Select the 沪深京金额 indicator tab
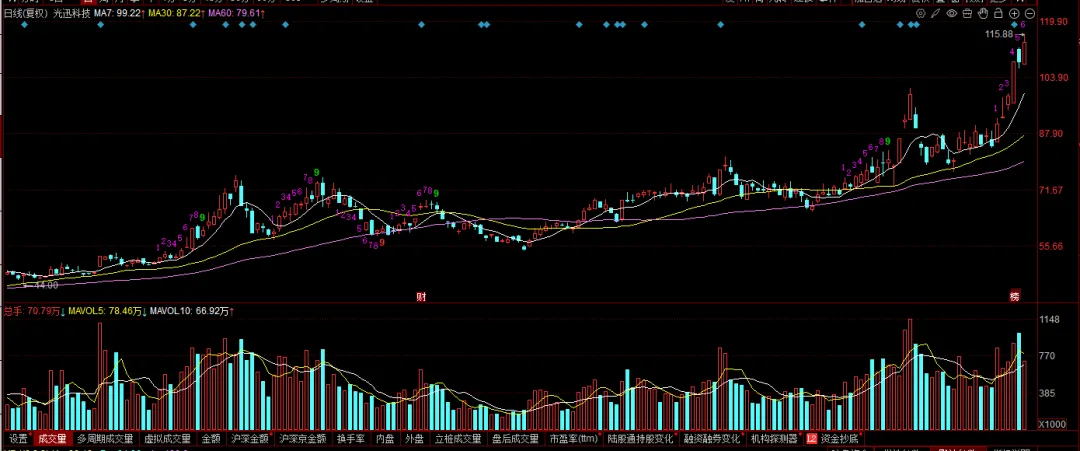Image resolution: width=1080 pixels, height=451 pixels. [x=301, y=439]
